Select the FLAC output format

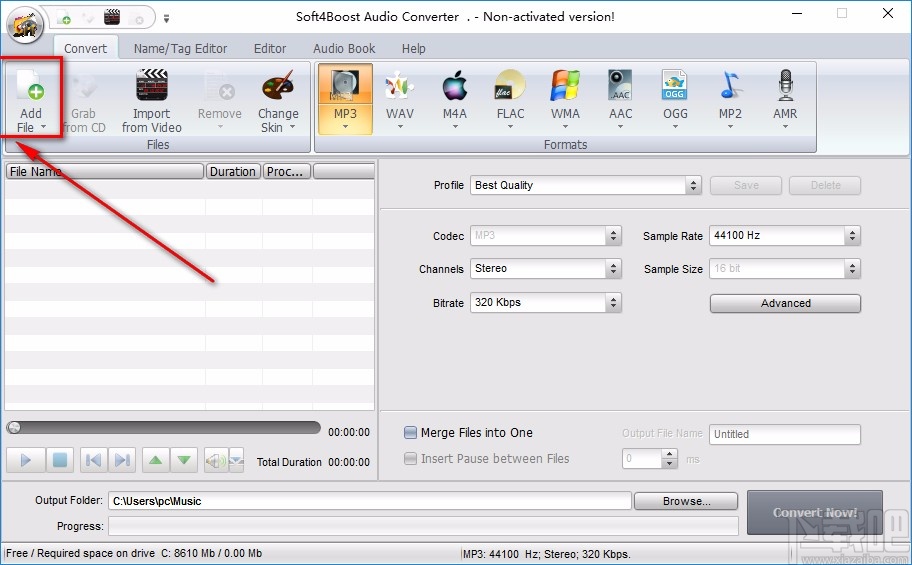coord(510,99)
